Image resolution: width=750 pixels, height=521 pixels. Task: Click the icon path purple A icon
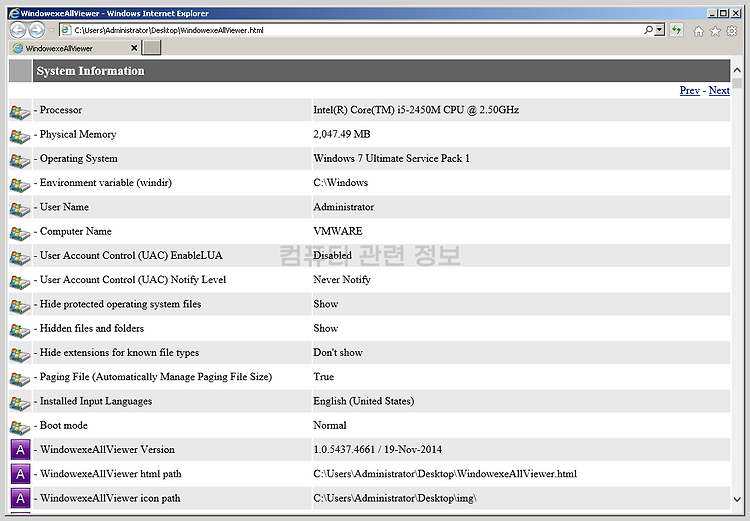(20, 498)
